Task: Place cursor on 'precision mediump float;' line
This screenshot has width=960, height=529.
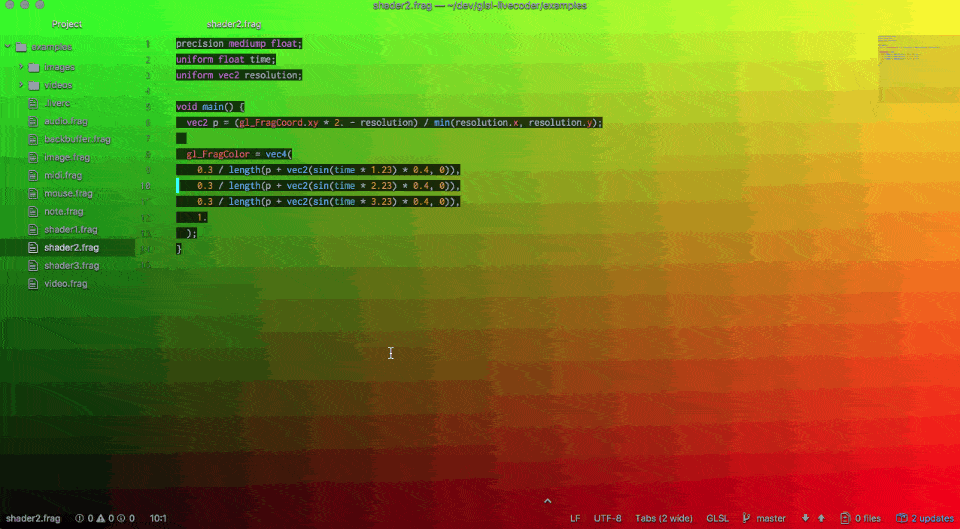Action: point(239,43)
